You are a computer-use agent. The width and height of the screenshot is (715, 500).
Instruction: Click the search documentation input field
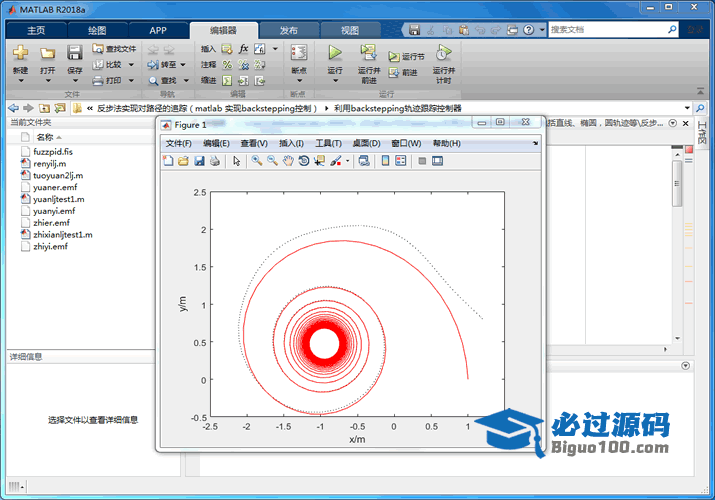coord(607,30)
